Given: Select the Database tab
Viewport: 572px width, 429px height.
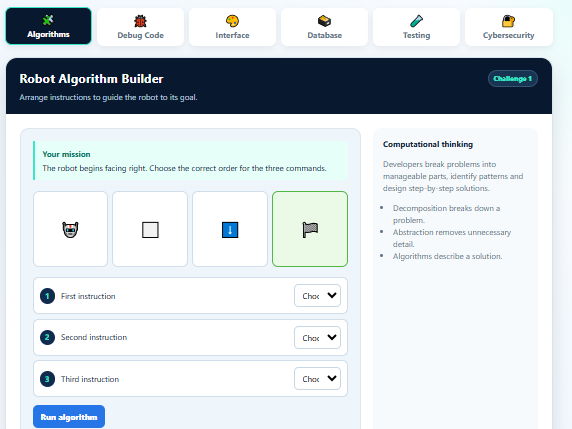Looking at the screenshot, I should point(324,27).
